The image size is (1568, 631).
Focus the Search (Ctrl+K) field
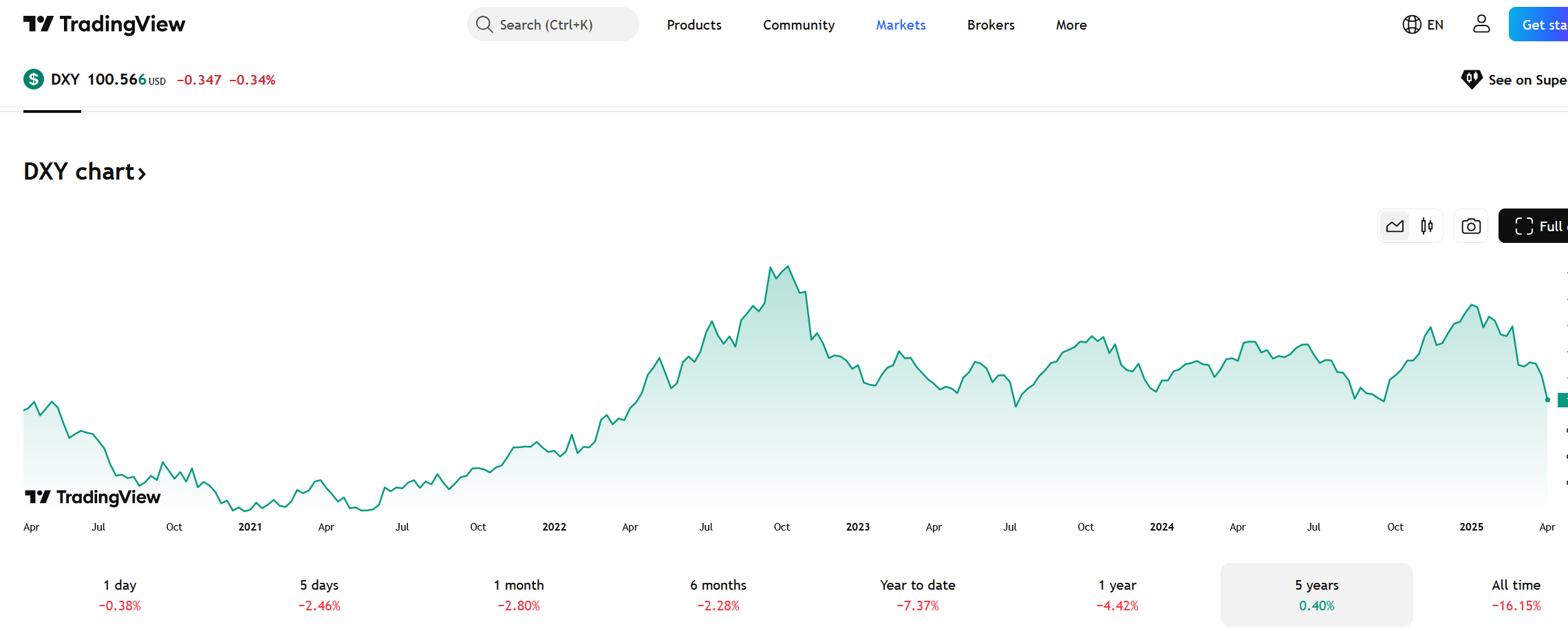(x=553, y=25)
